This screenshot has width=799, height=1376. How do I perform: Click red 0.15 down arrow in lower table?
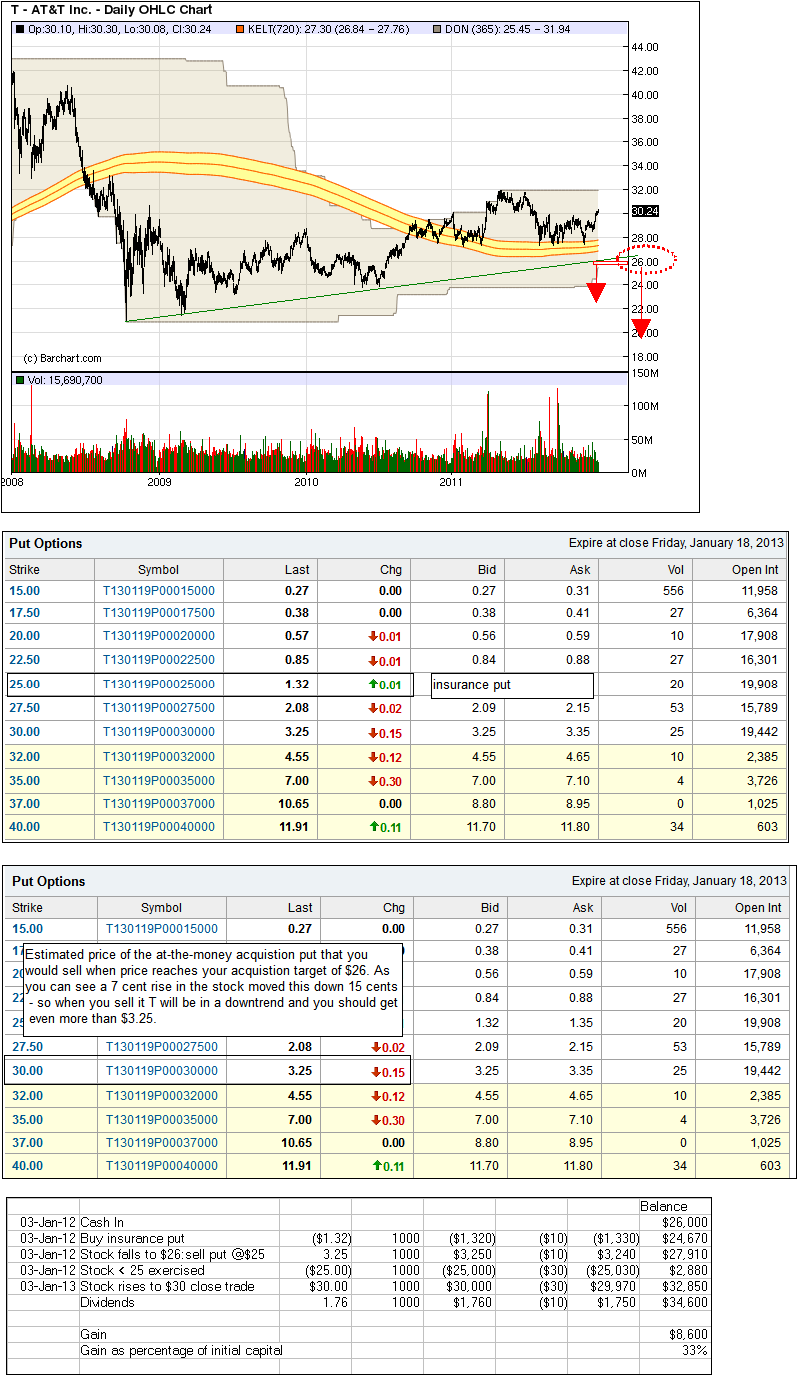pyautogui.click(x=377, y=1070)
